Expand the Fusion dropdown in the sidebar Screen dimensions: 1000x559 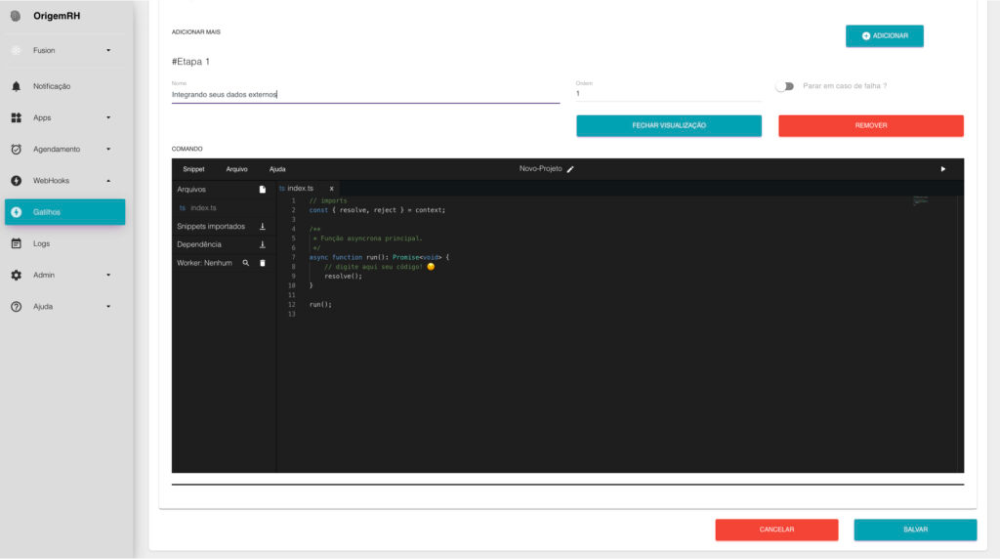[108, 50]
